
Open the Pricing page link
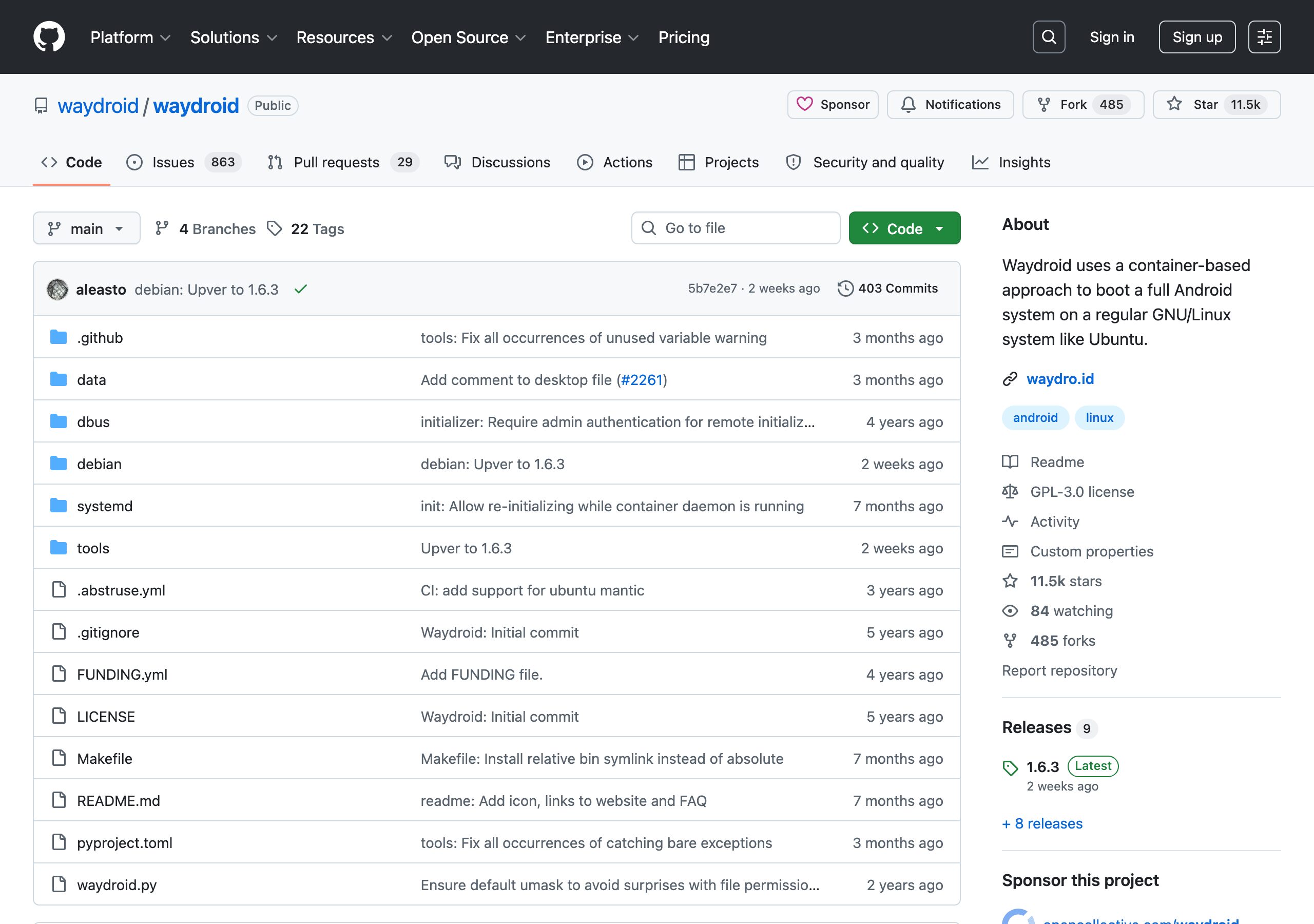pyautogui.click(x=684, y=37)
